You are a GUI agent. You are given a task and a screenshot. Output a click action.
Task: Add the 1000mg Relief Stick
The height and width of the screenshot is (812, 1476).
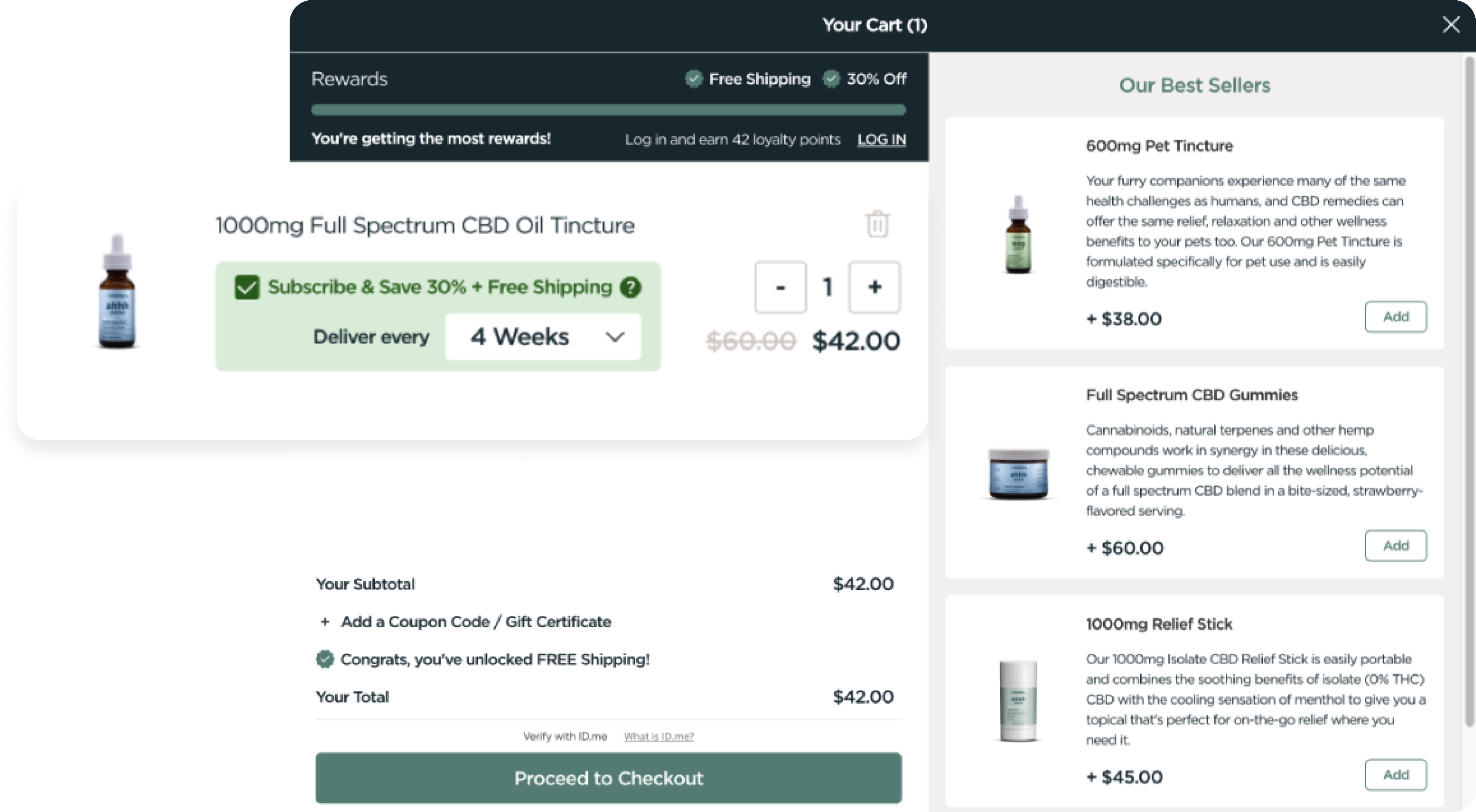point(1396,775)
